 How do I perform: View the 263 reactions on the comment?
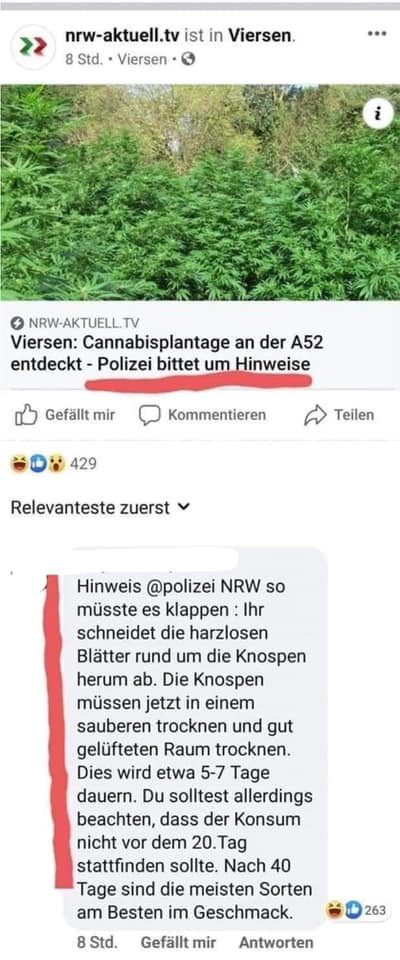click(357, 910)
